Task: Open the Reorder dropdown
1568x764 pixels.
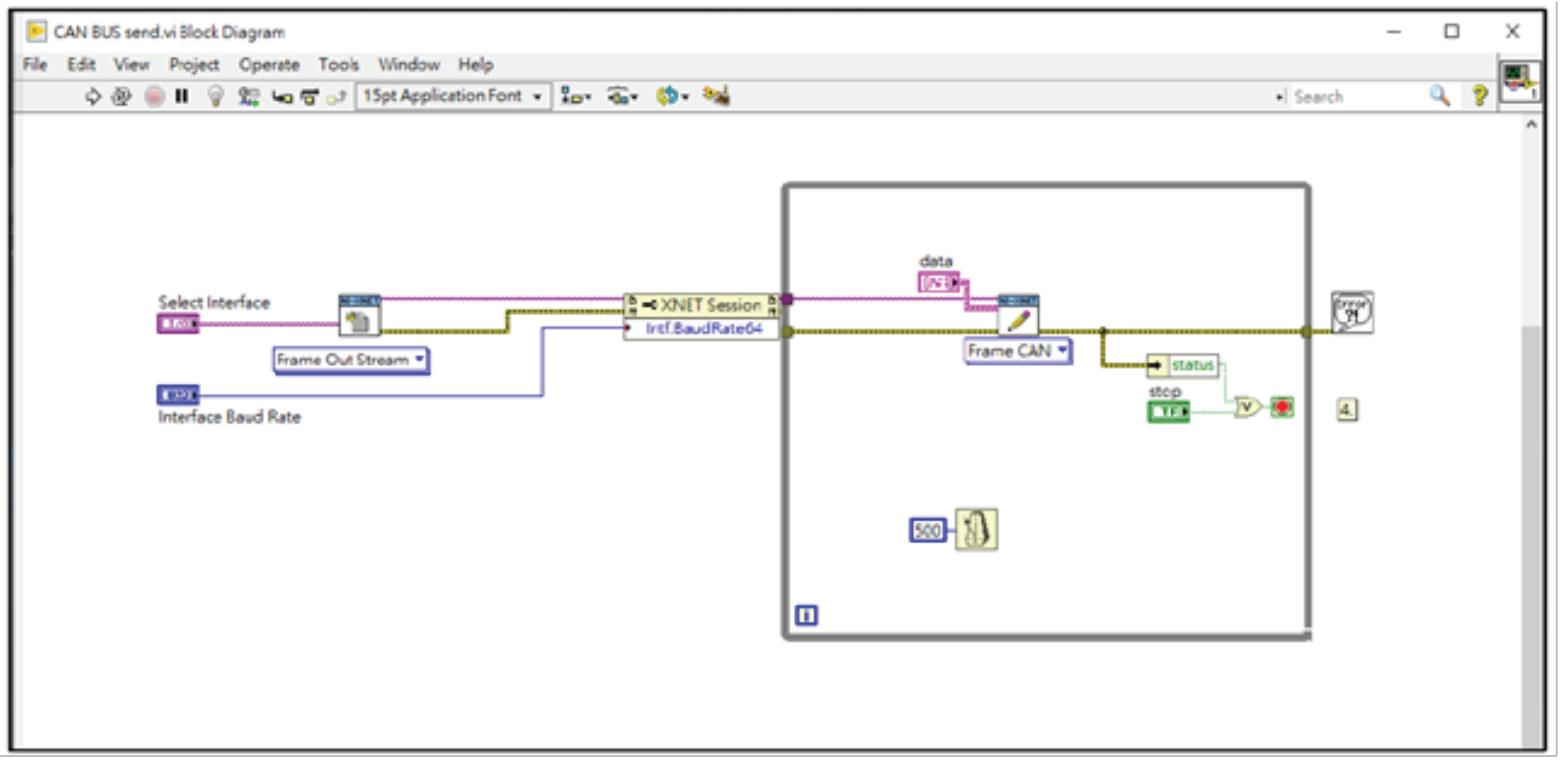Action: pyautogui.click(x=672, y=96)
